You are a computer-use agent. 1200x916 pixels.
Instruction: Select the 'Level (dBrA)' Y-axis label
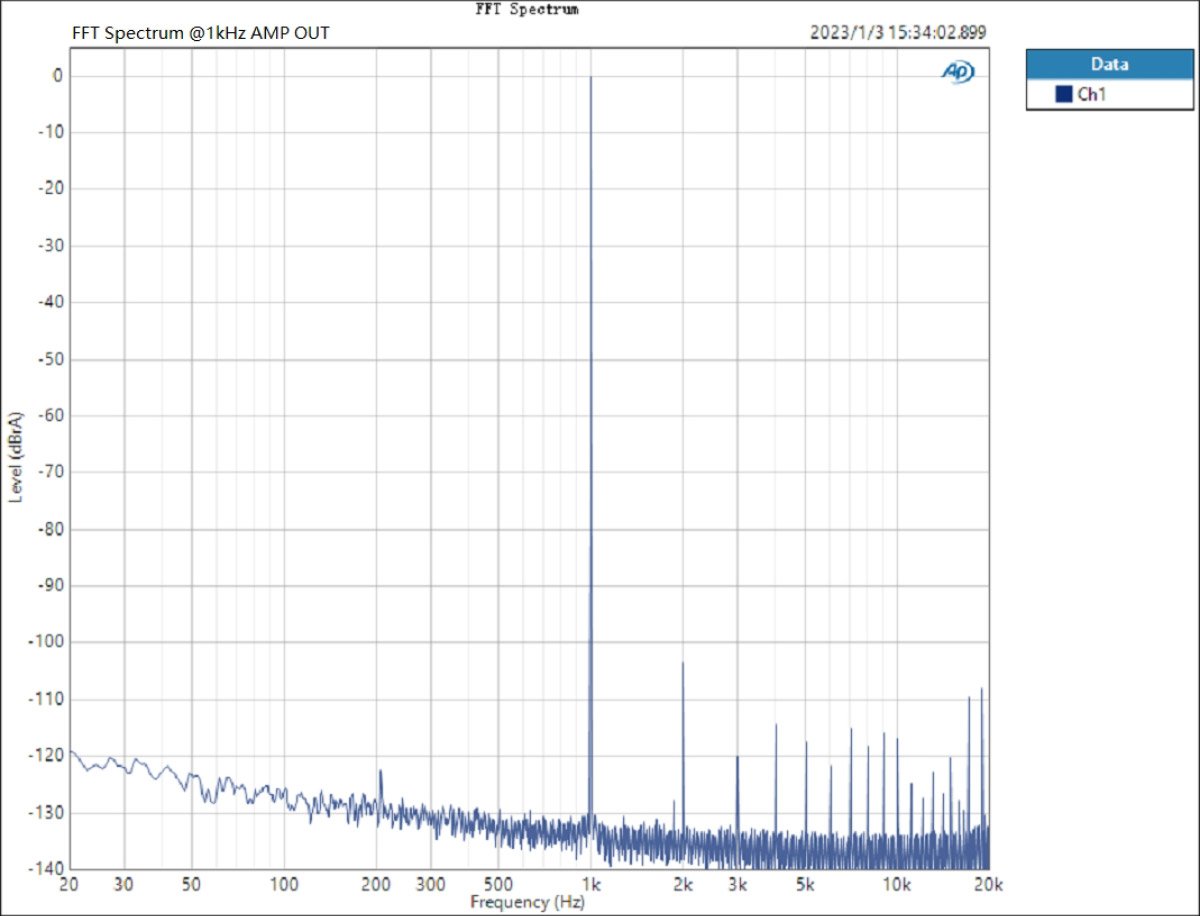click(16, 456)
